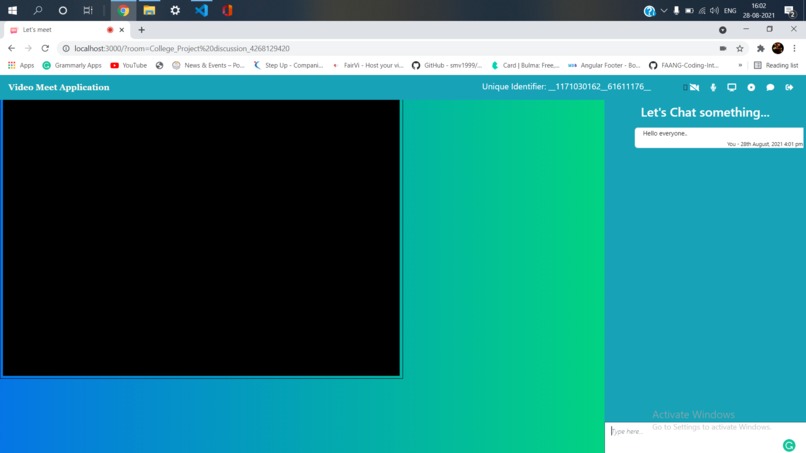Open Windows search from taskbar
Image resolution: width=806 pixels, height=453 pixels.
[x=38, y=10]
